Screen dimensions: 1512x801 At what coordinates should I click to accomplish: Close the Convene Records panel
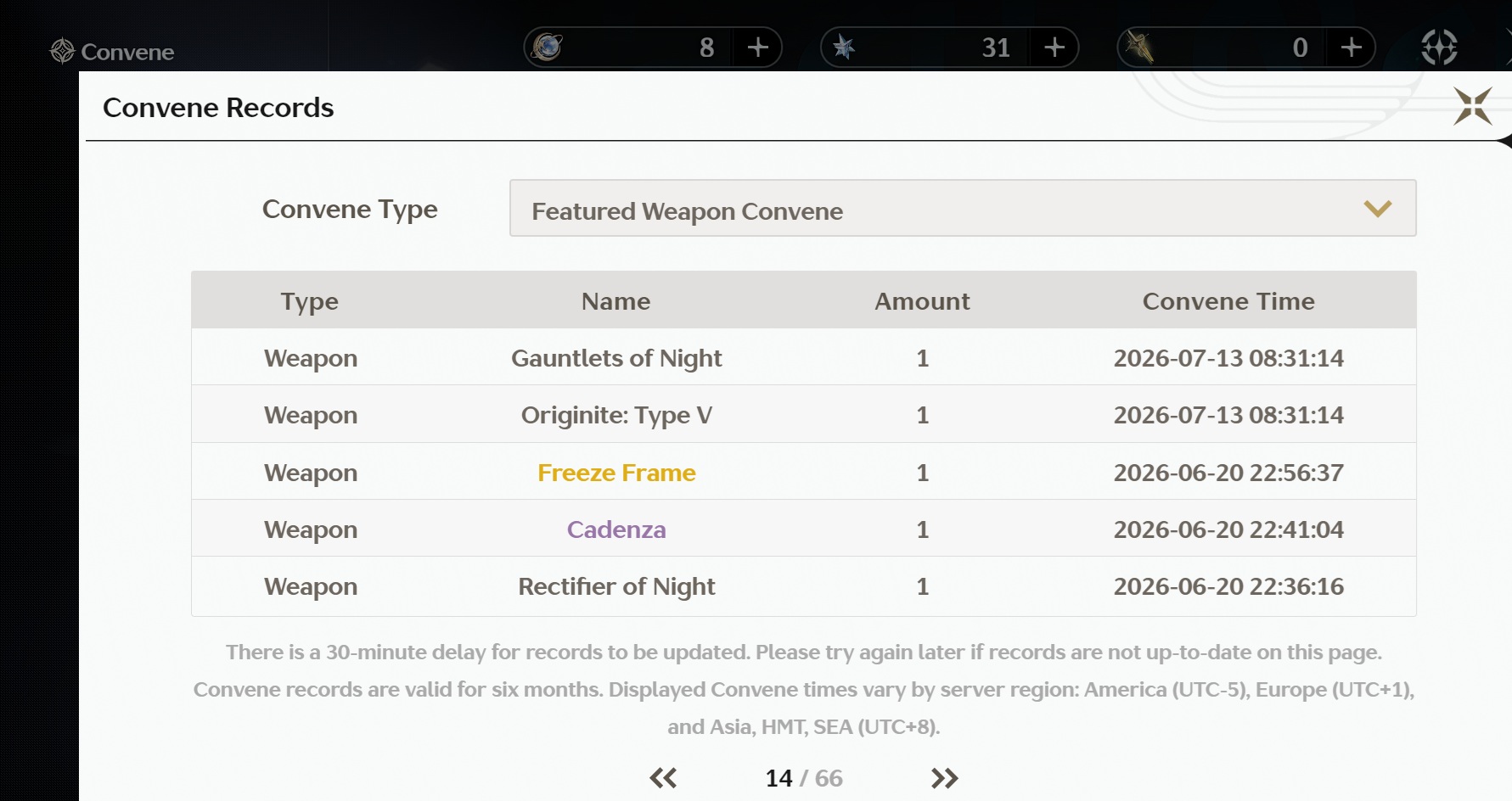(x=1472, y=107)
